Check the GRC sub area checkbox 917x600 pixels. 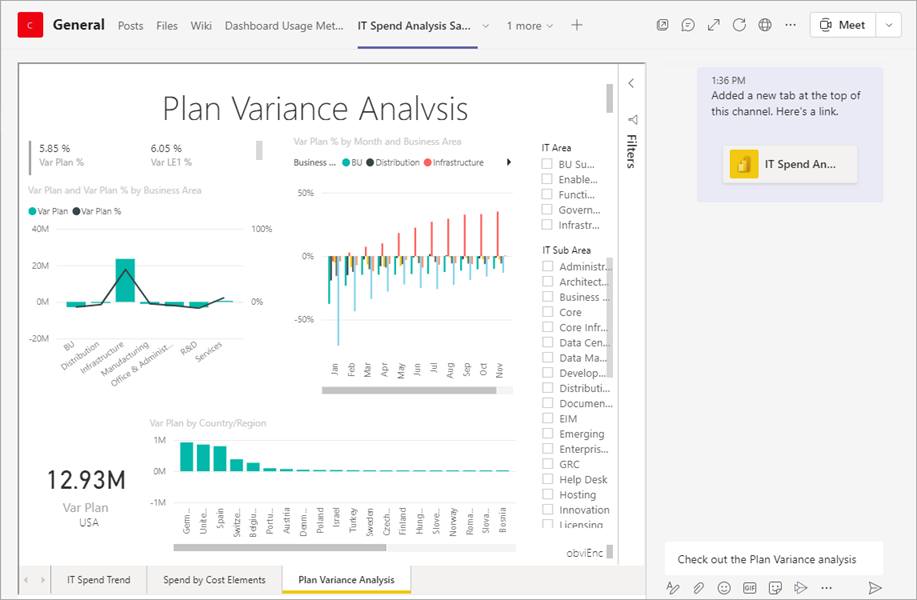pyautogui.click(x=547, y=464)
